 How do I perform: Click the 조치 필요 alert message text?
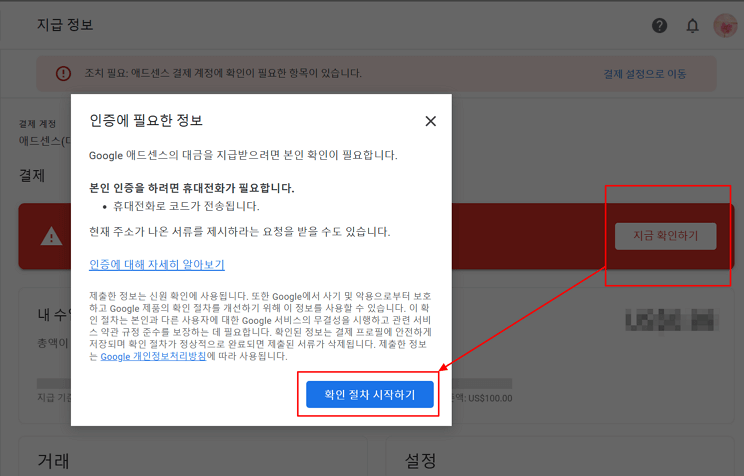tap(223, 73)
